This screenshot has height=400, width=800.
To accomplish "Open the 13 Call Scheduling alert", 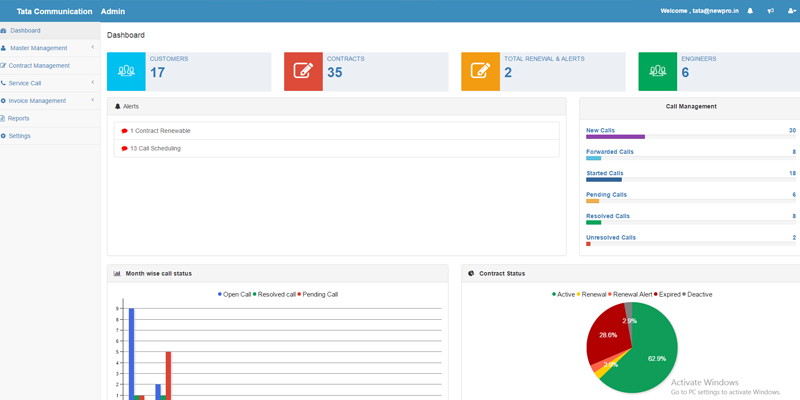I will coord(155,148).
